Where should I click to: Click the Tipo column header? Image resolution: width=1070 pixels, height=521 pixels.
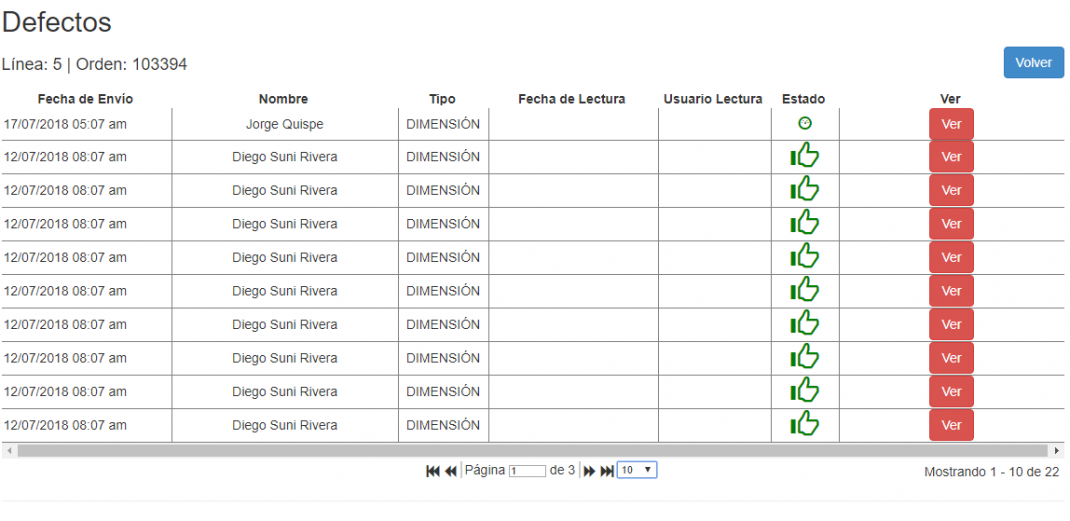click(x=442, y=99)
